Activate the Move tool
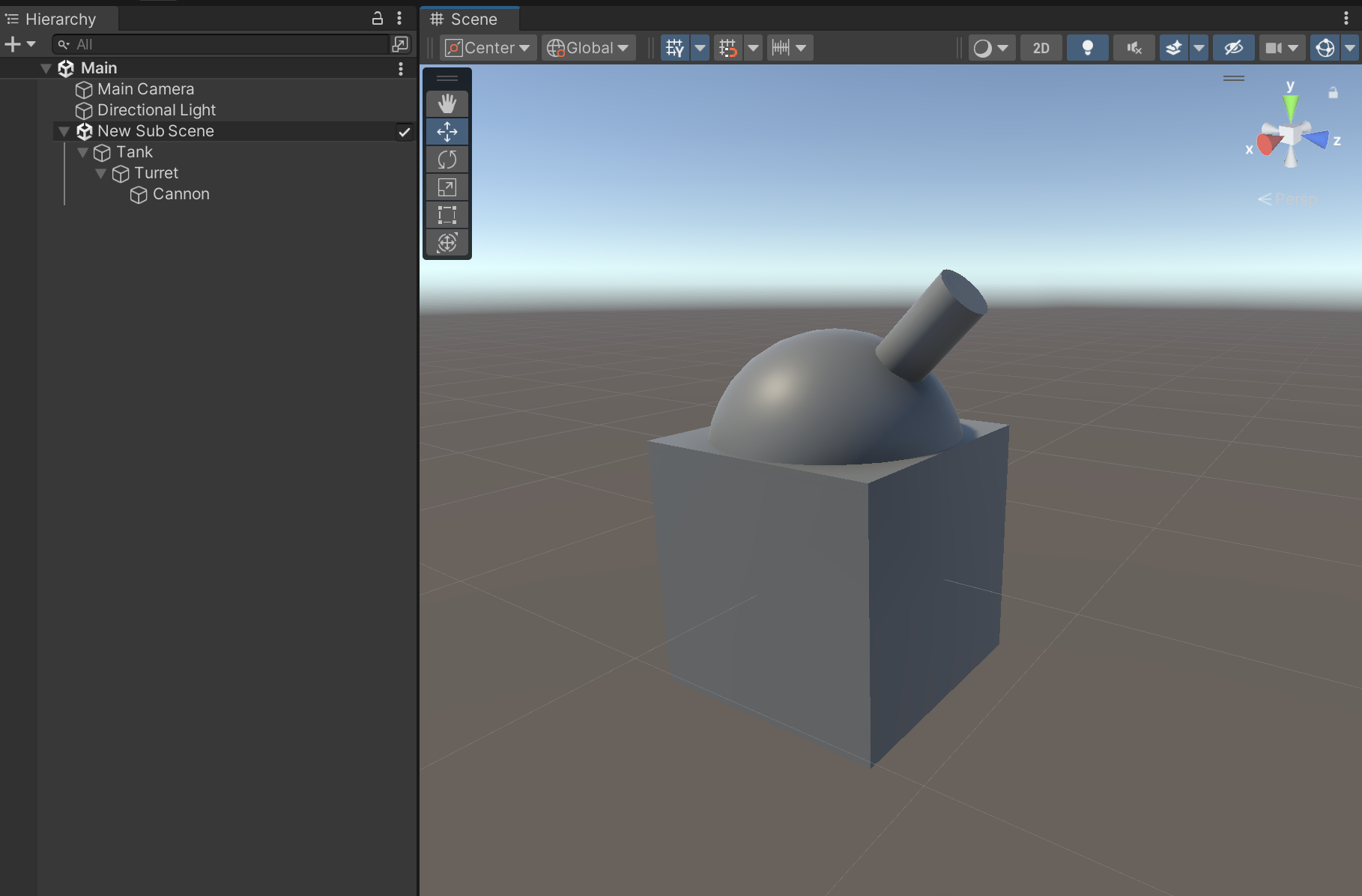This screenshot has height=896, width=1362. tap(447, 132)
